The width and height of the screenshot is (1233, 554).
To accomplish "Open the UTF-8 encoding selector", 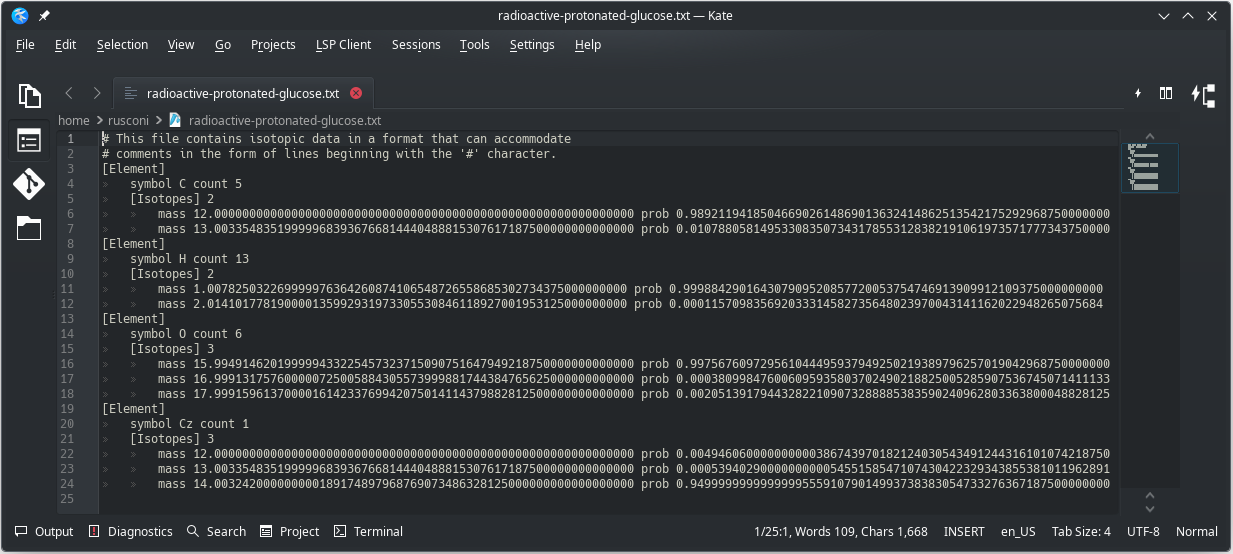I will (1143, 532).
